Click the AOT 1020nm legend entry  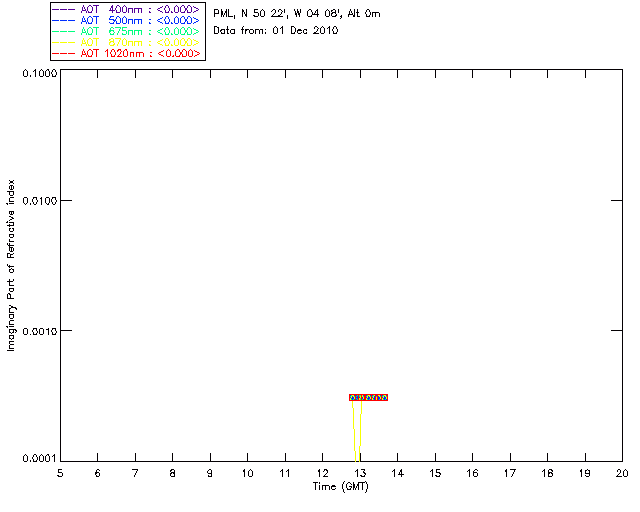coord(126,53)
